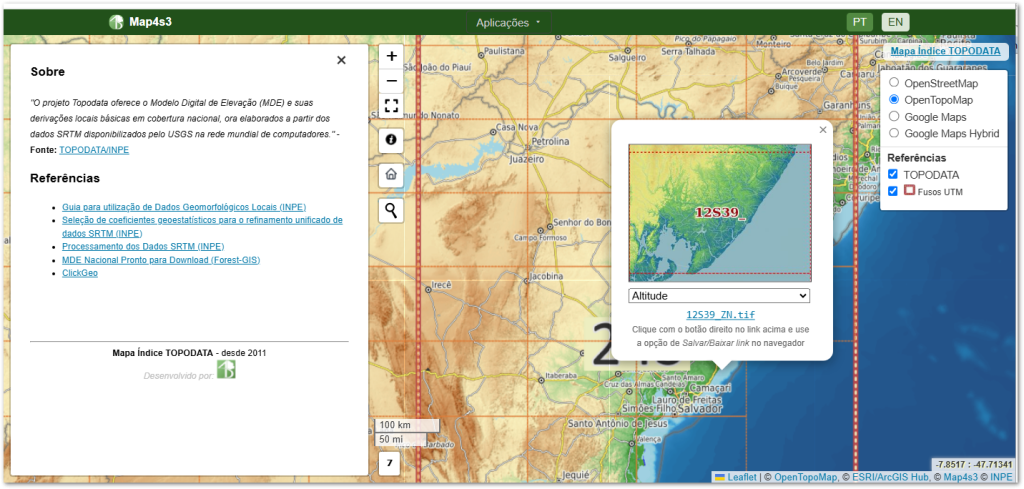
Task: Click the developer logo under Desenvolvido por
Action: (226, 370)
